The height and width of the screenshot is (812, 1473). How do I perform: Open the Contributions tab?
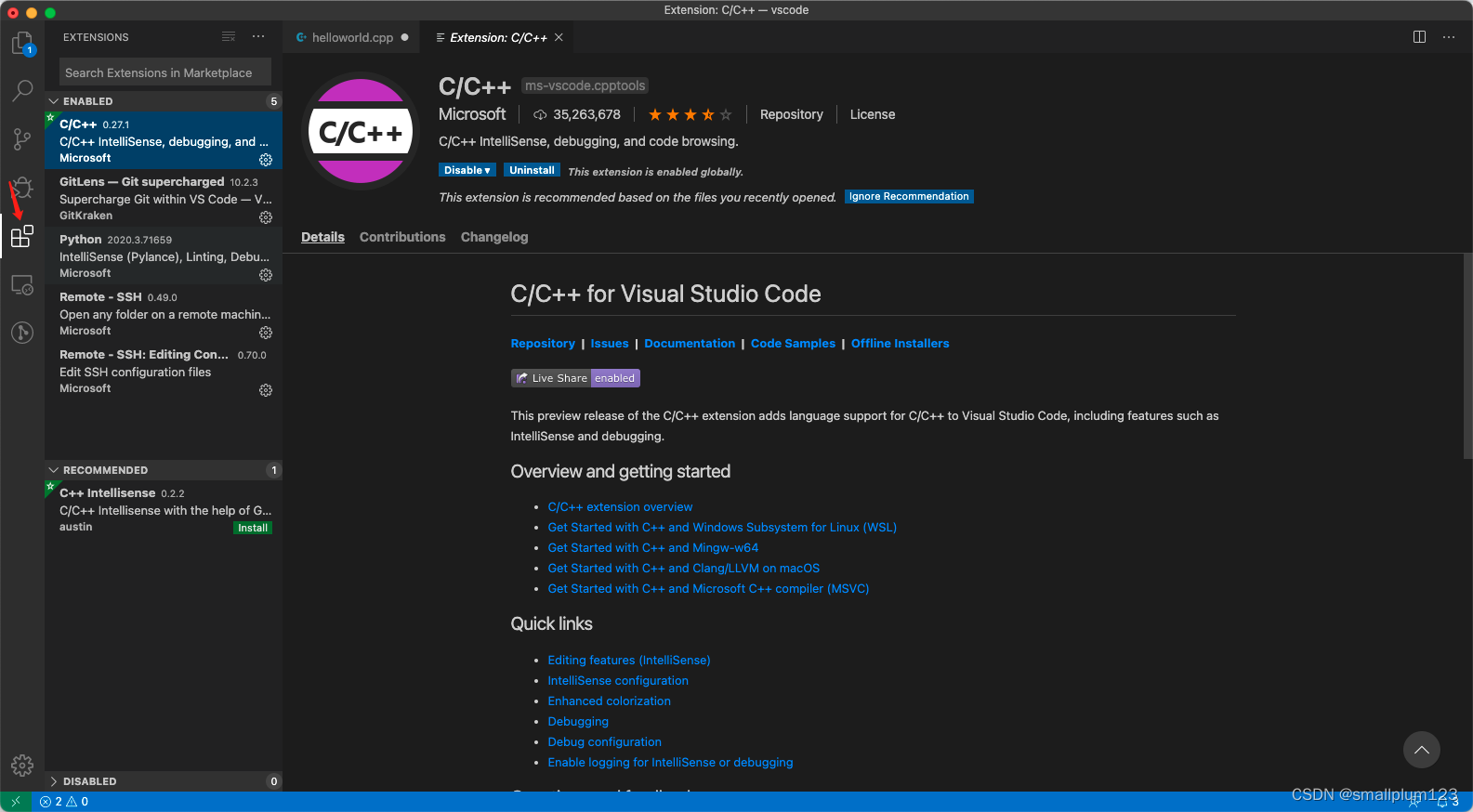point(402,237)
